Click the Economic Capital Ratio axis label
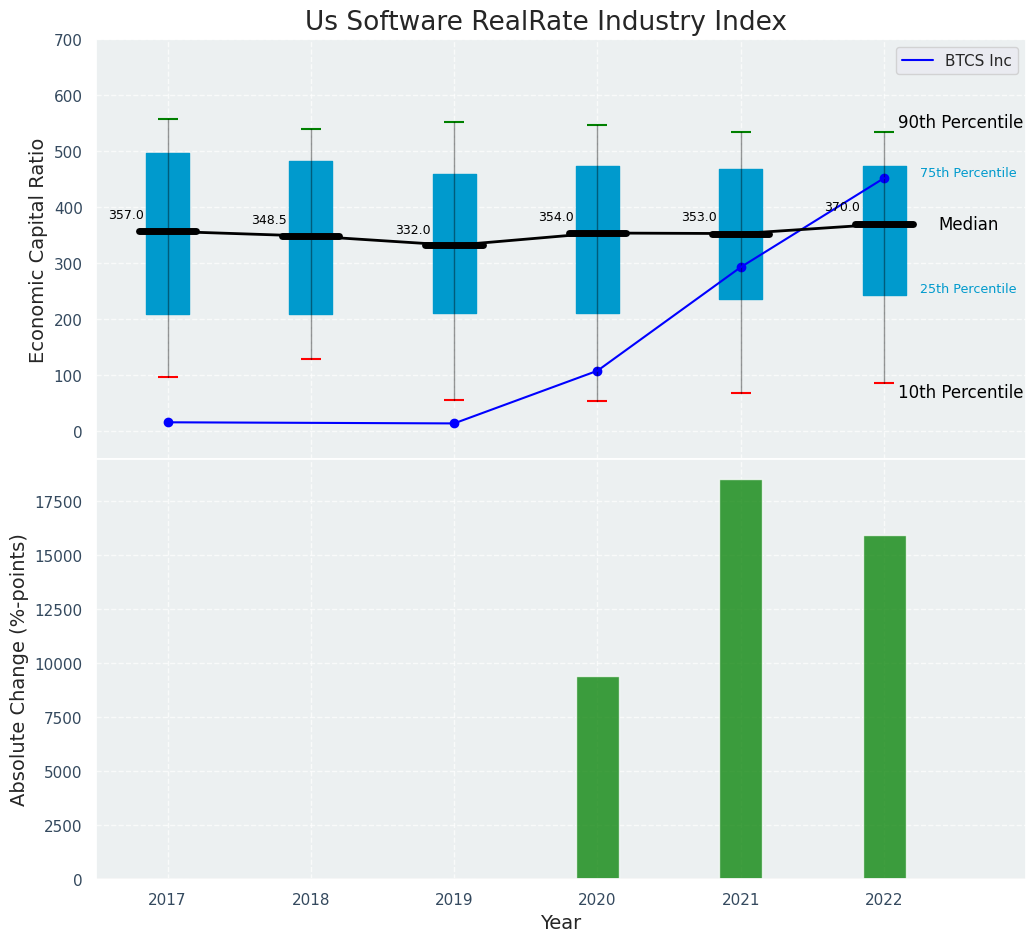This screenshot has width=1035, height=942. click(38, 250)
